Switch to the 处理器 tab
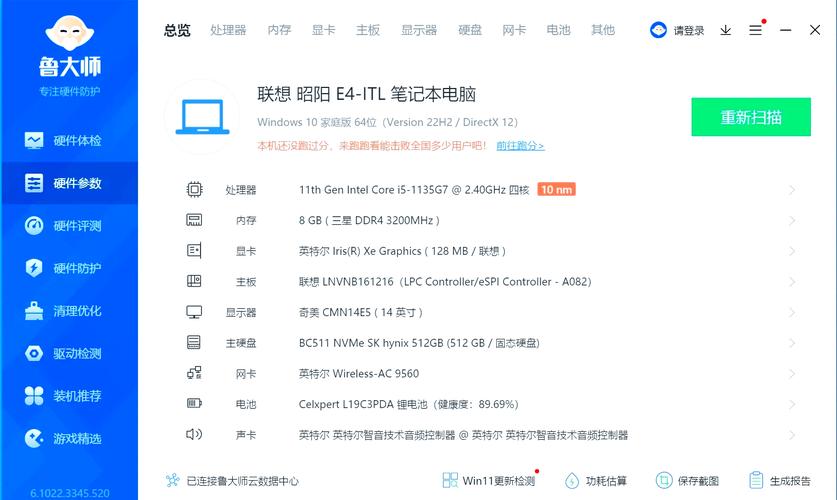The image size is (837, 500). pos(228,30)
